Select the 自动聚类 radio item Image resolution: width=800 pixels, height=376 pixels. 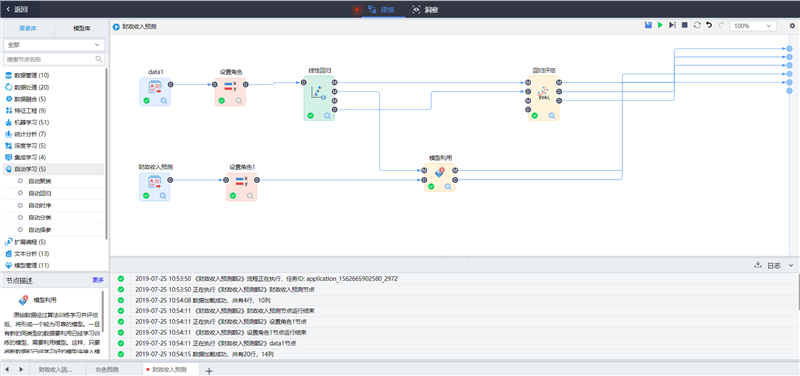(39, 181)
